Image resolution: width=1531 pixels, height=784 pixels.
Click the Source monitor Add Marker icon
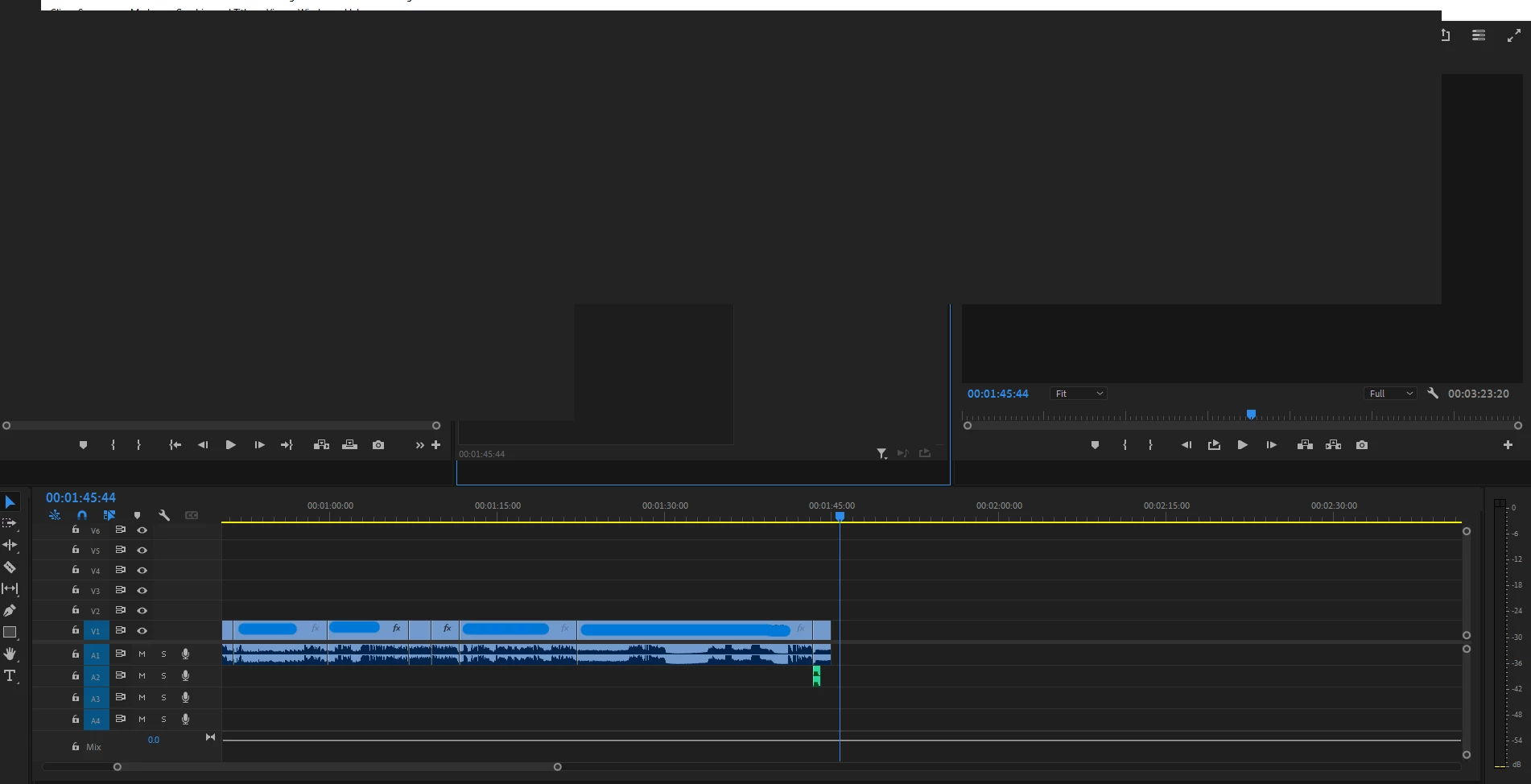(83, 445)
